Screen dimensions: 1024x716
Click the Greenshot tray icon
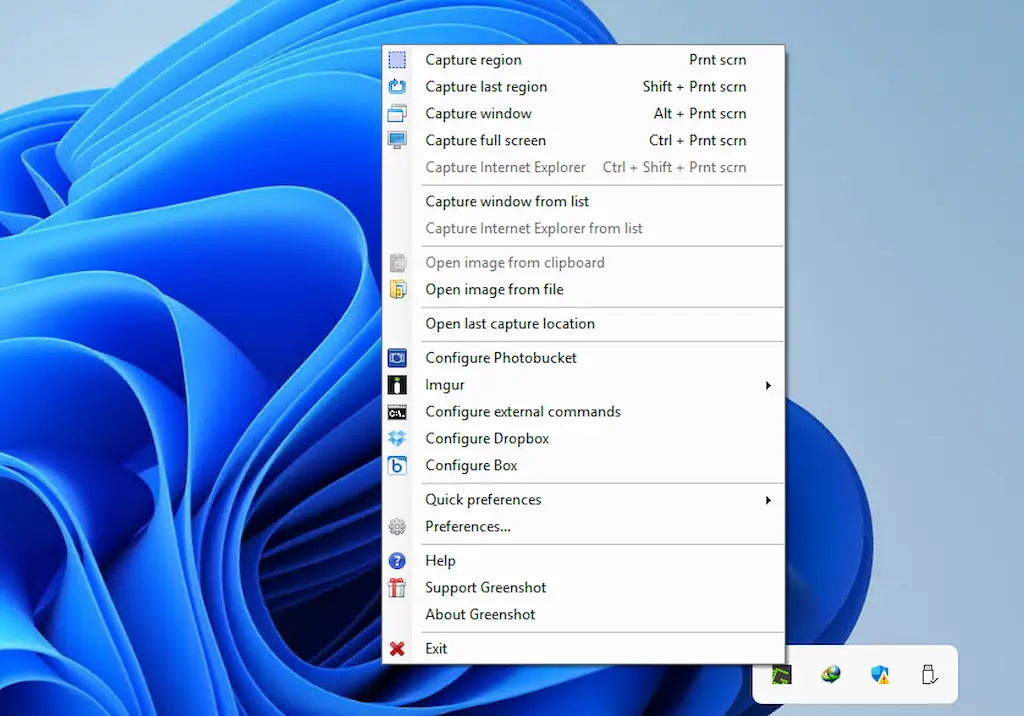click(x=781, y=674)
